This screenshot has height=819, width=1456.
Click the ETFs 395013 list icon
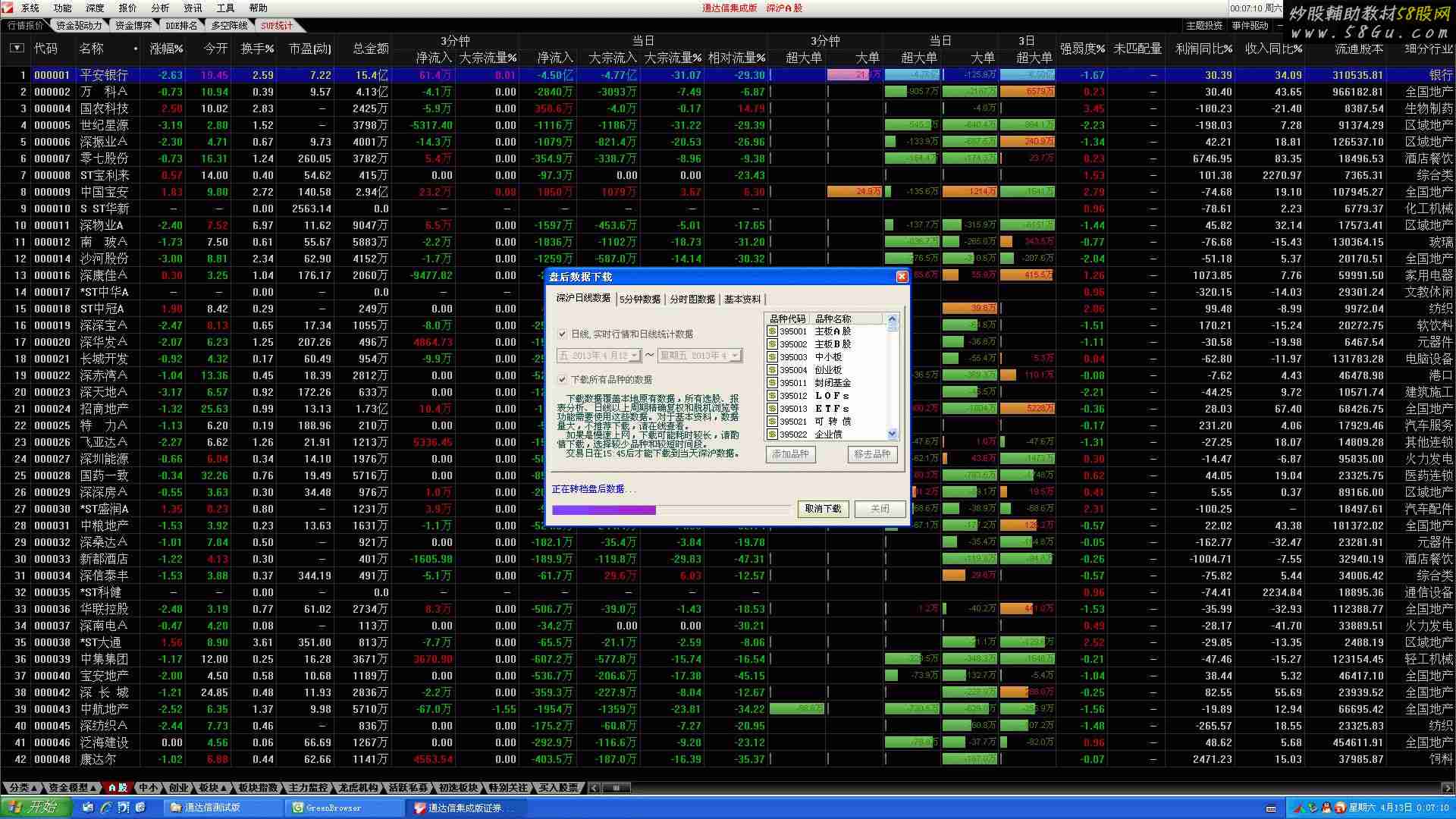click(x=772, y=409)
